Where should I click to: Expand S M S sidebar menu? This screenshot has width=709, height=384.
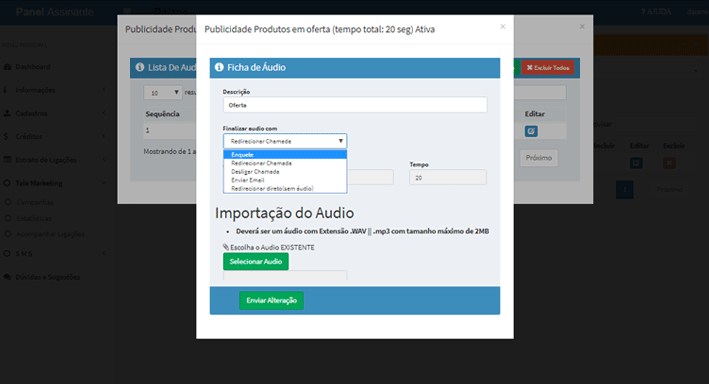pyautogui.click(x=54, y=254)
